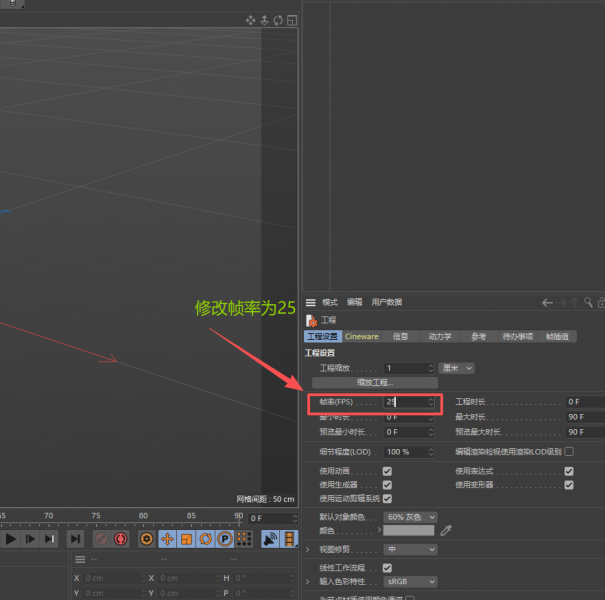Open the 60% 灰色 default color dropdown

pyautogui.click(x=410, y=517)
